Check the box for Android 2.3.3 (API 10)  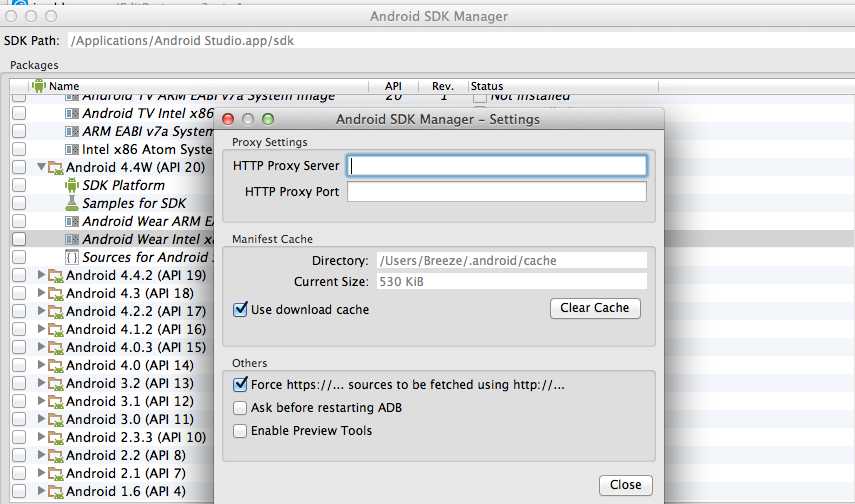(x=19, y=437)
